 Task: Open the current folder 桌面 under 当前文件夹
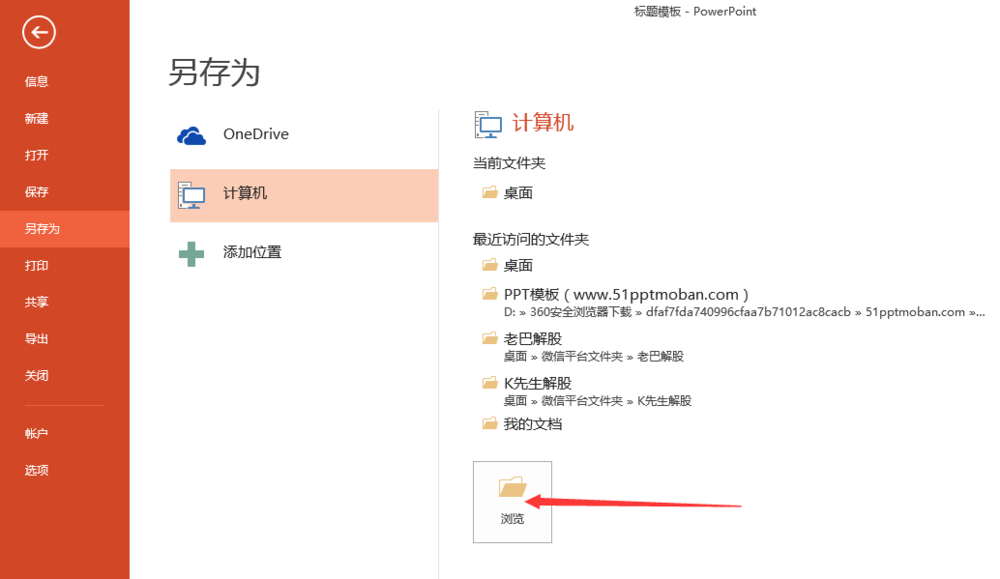[x=517, y=193]
